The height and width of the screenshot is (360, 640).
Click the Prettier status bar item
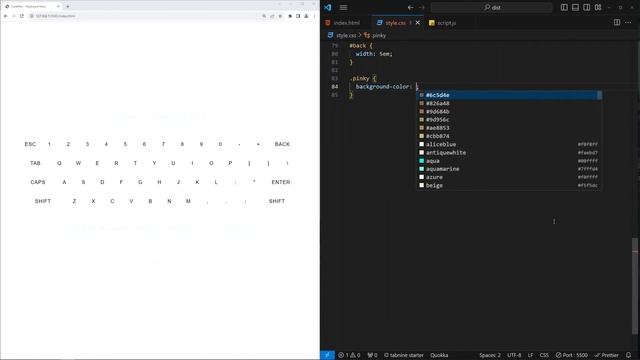coord(607,355)
